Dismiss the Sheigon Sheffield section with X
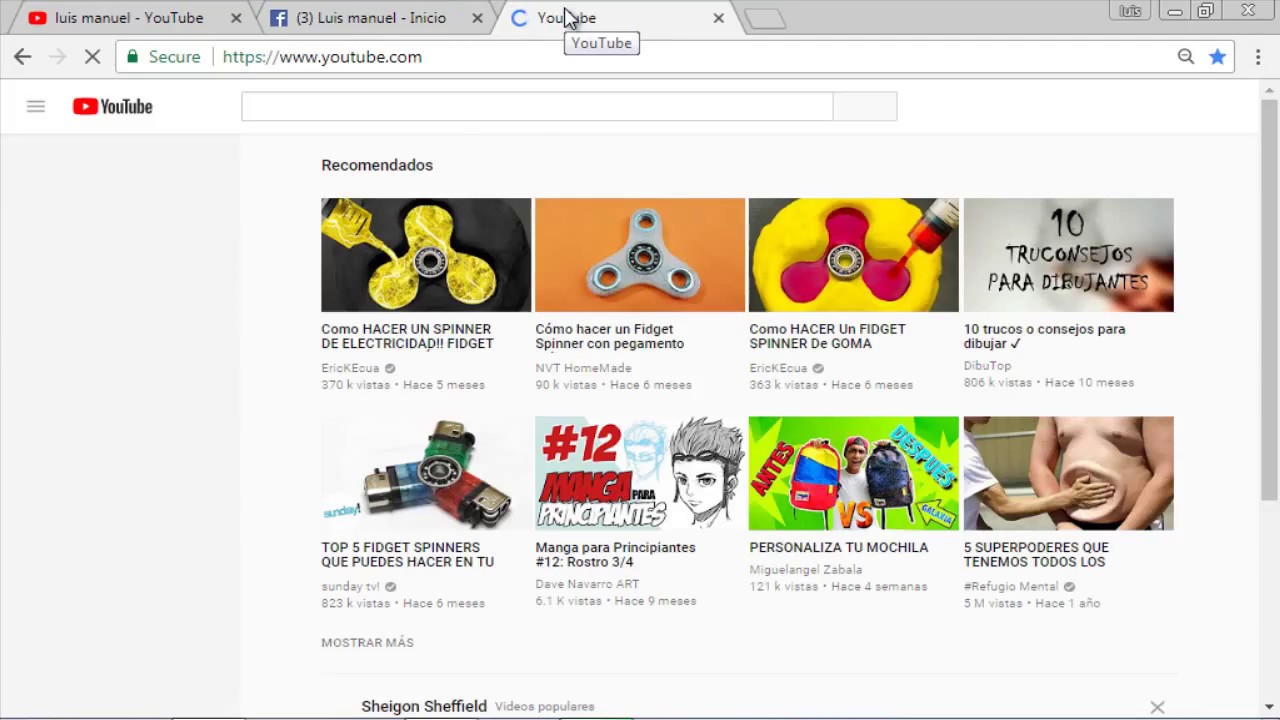 [1157, 707]
